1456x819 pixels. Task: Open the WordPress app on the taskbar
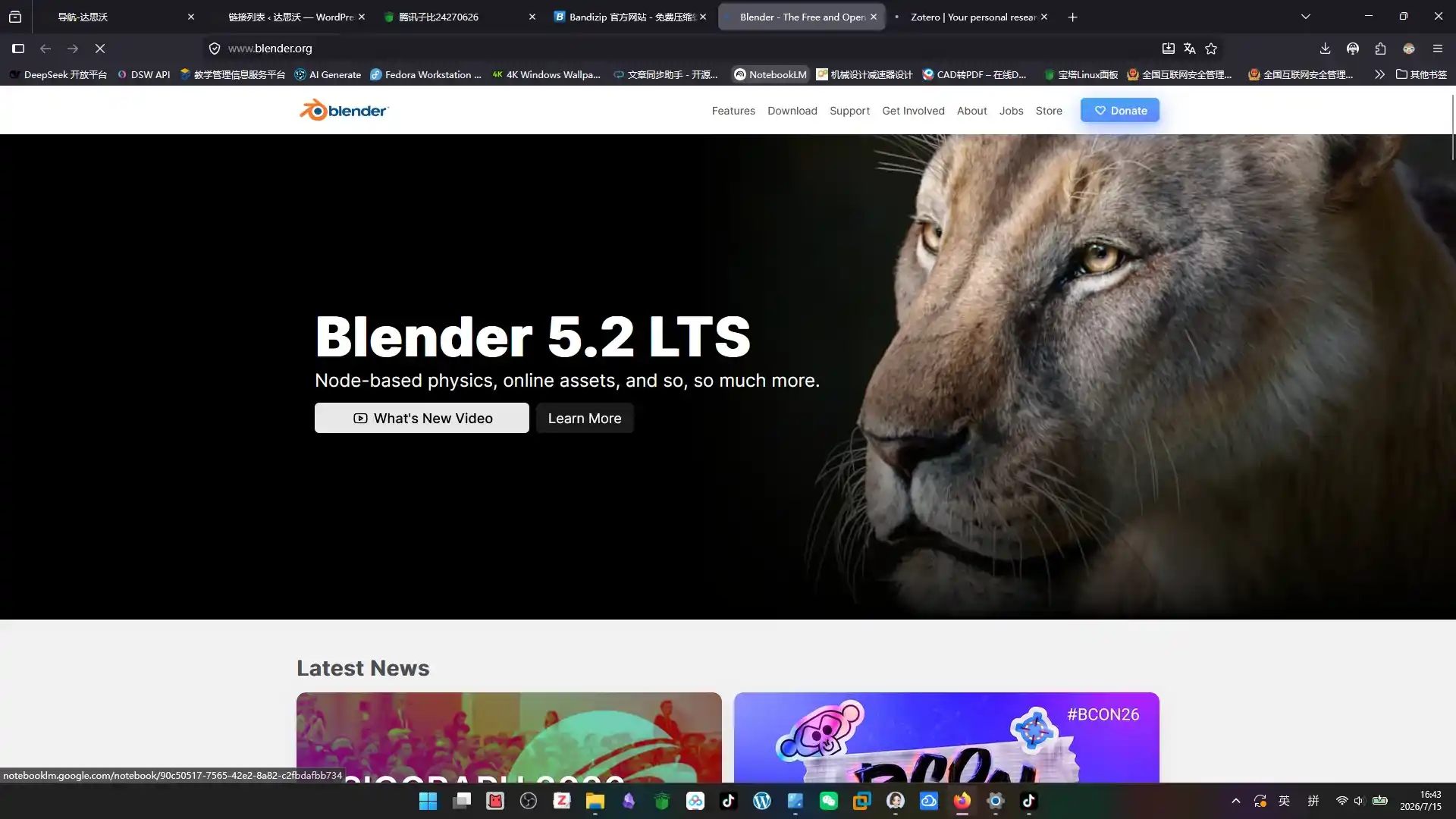(762, 801)
